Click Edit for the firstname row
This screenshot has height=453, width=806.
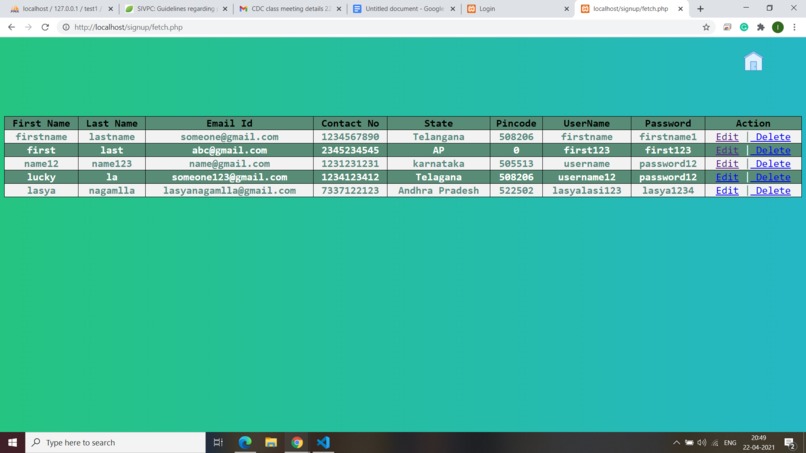[x=727, y=137]
